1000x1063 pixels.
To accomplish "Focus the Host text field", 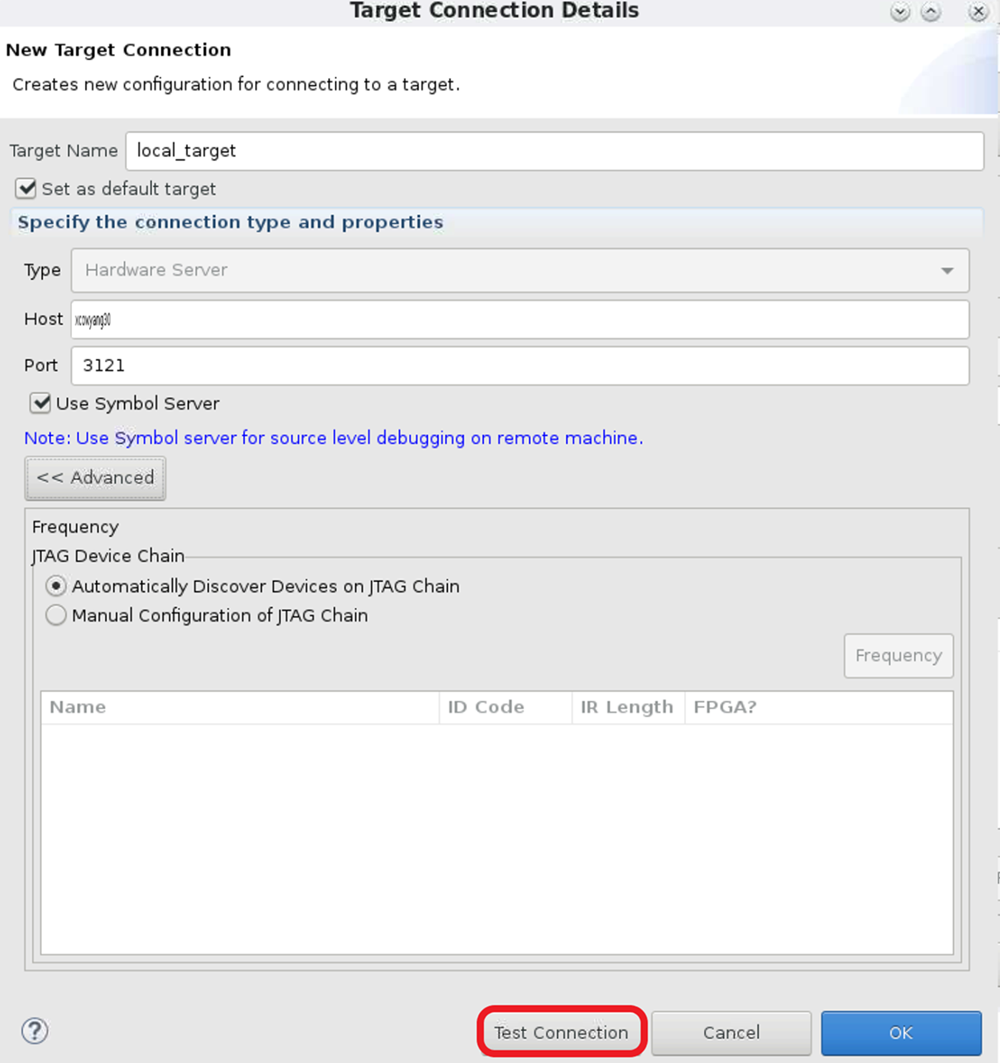I will click(520, 319).
